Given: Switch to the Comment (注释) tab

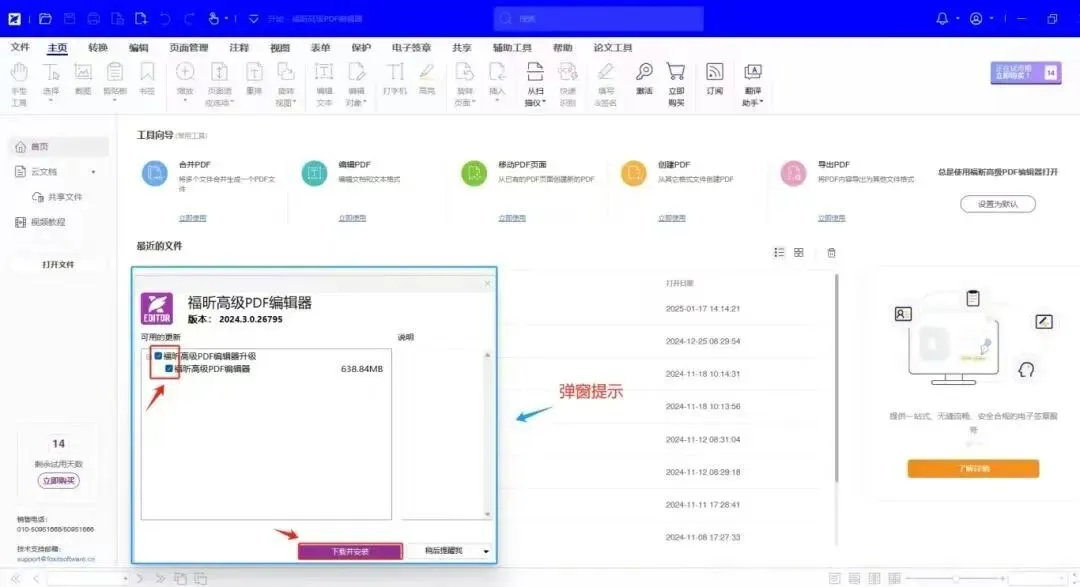Looking at the screenshot, I should [239, 48].
